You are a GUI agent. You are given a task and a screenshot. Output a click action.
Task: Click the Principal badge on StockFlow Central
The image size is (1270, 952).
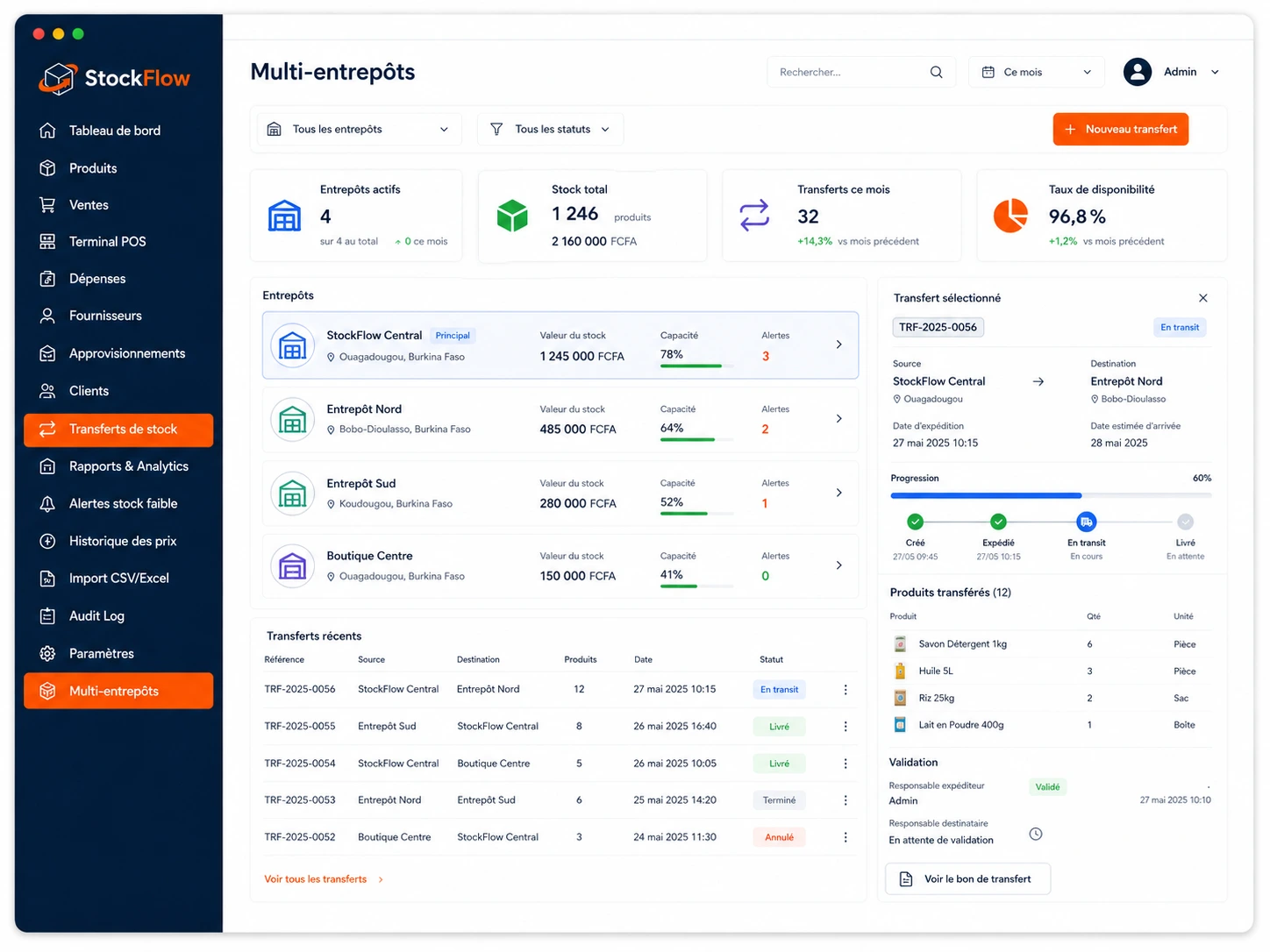453,336
